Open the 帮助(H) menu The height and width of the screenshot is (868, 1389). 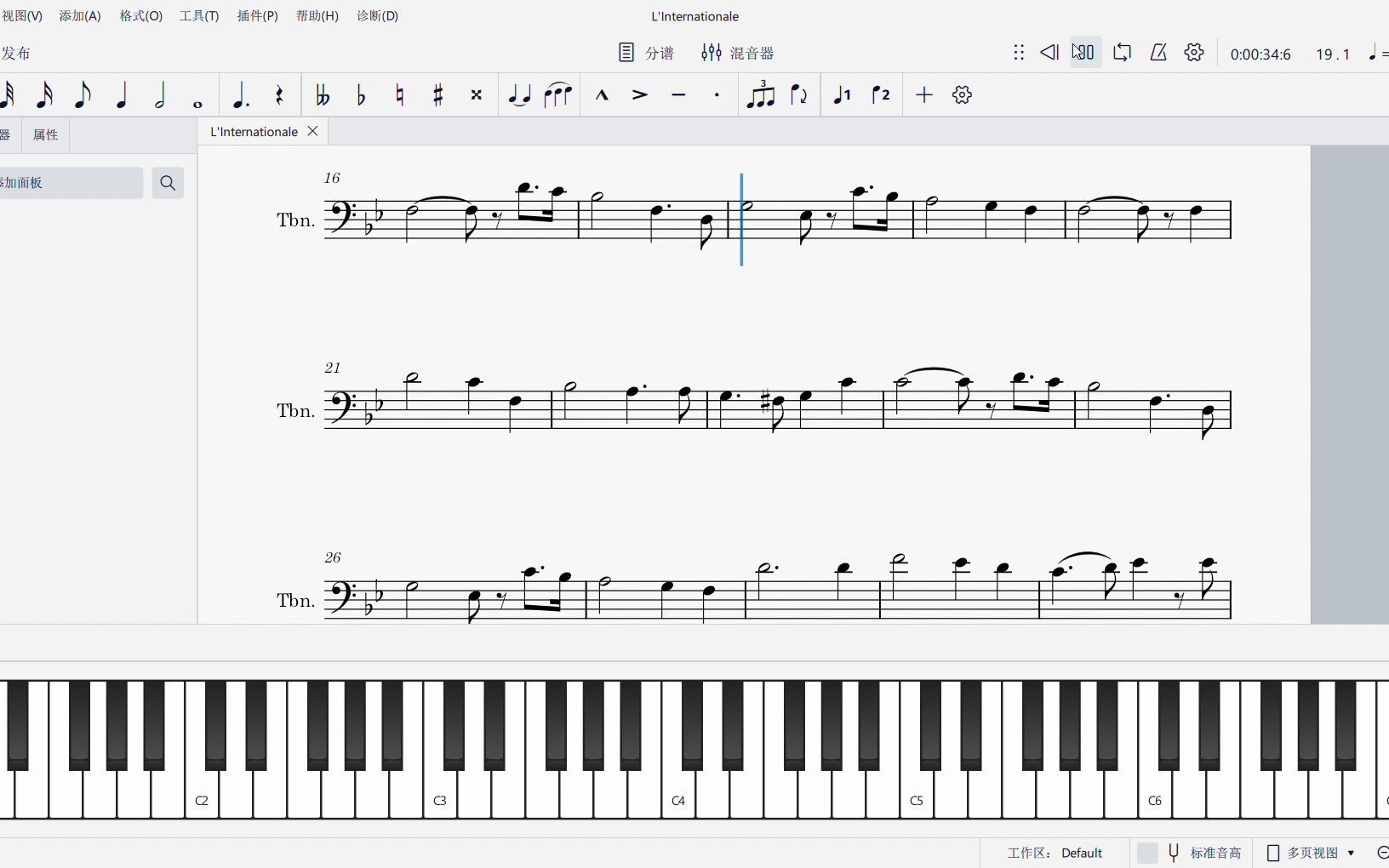click(x=317, y=16)
